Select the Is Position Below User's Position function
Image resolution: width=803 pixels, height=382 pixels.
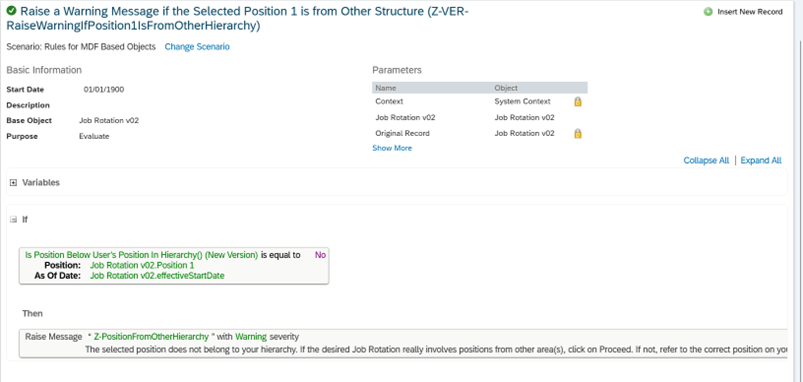(x=141, y=255)
